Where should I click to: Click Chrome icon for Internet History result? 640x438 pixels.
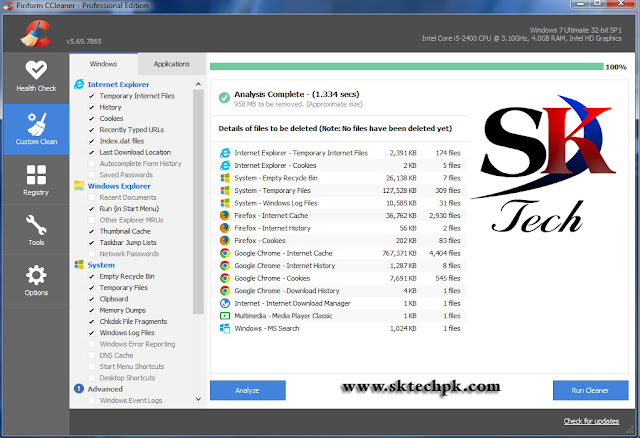click(x=225, y=266)
